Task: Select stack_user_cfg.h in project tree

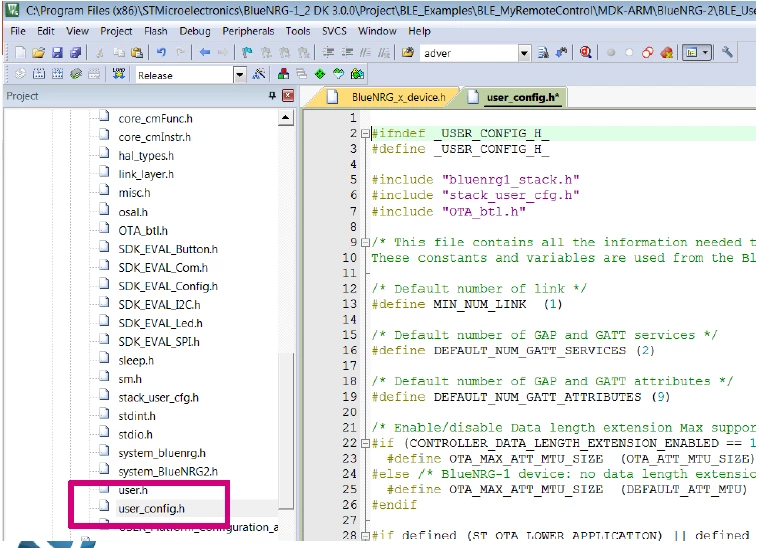Action: (158, 397)
